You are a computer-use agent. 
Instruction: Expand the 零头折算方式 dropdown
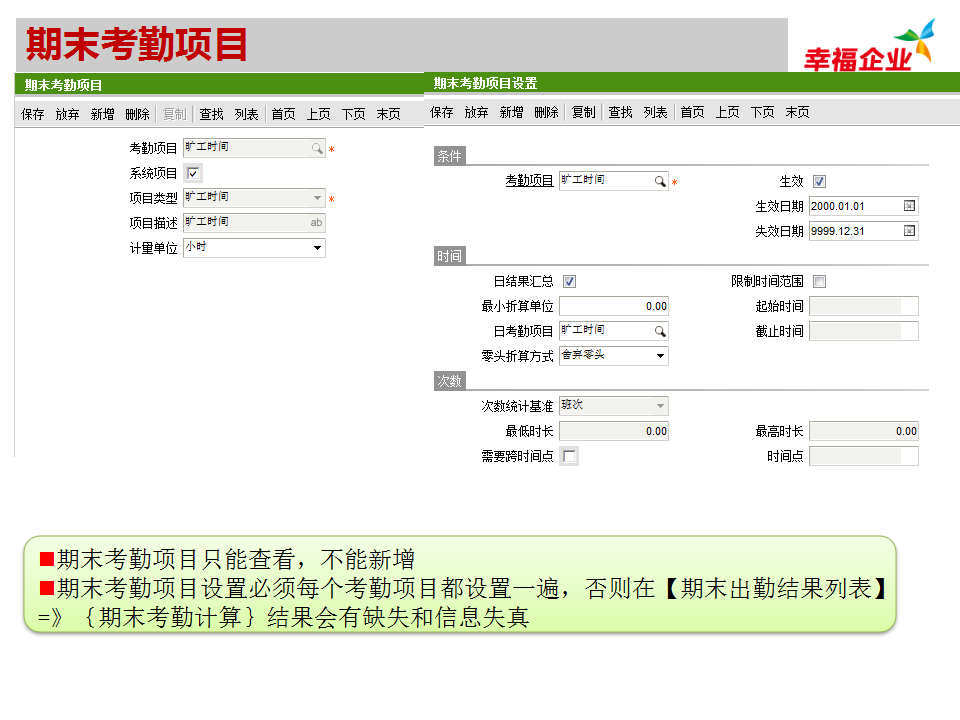[660, 355]
